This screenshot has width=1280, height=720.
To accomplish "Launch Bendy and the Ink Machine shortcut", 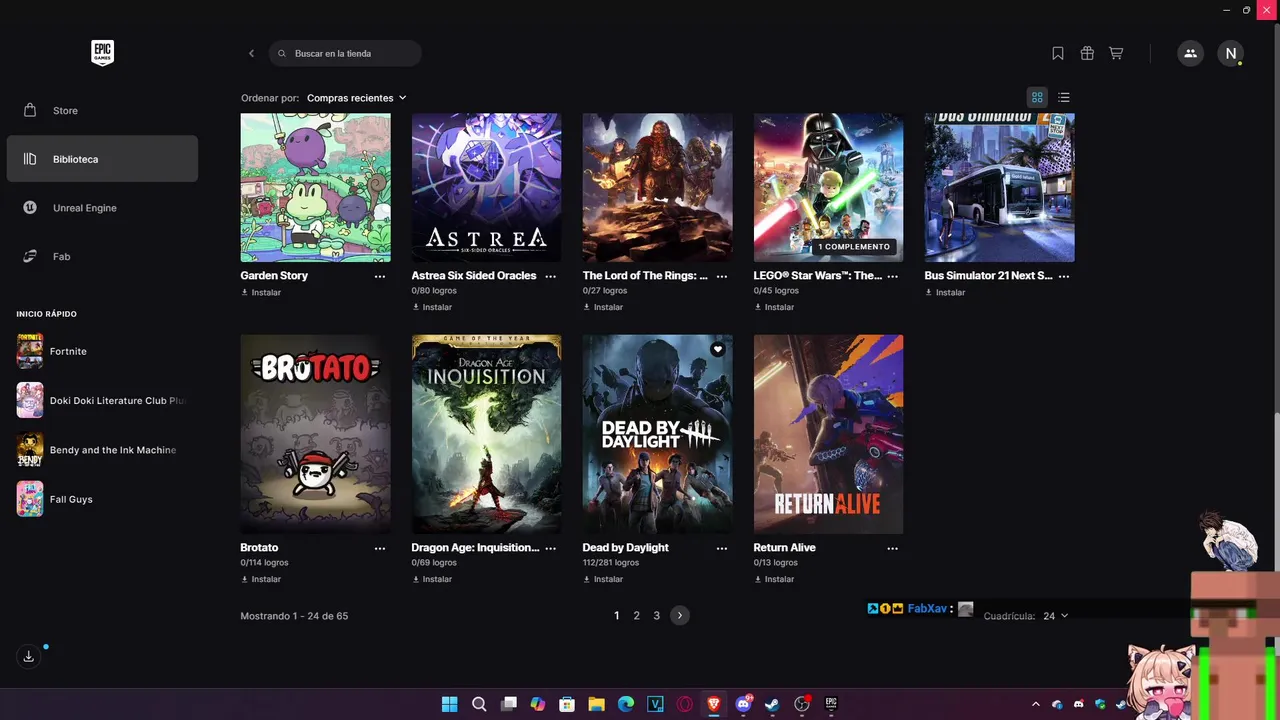I will coord(102,450).
